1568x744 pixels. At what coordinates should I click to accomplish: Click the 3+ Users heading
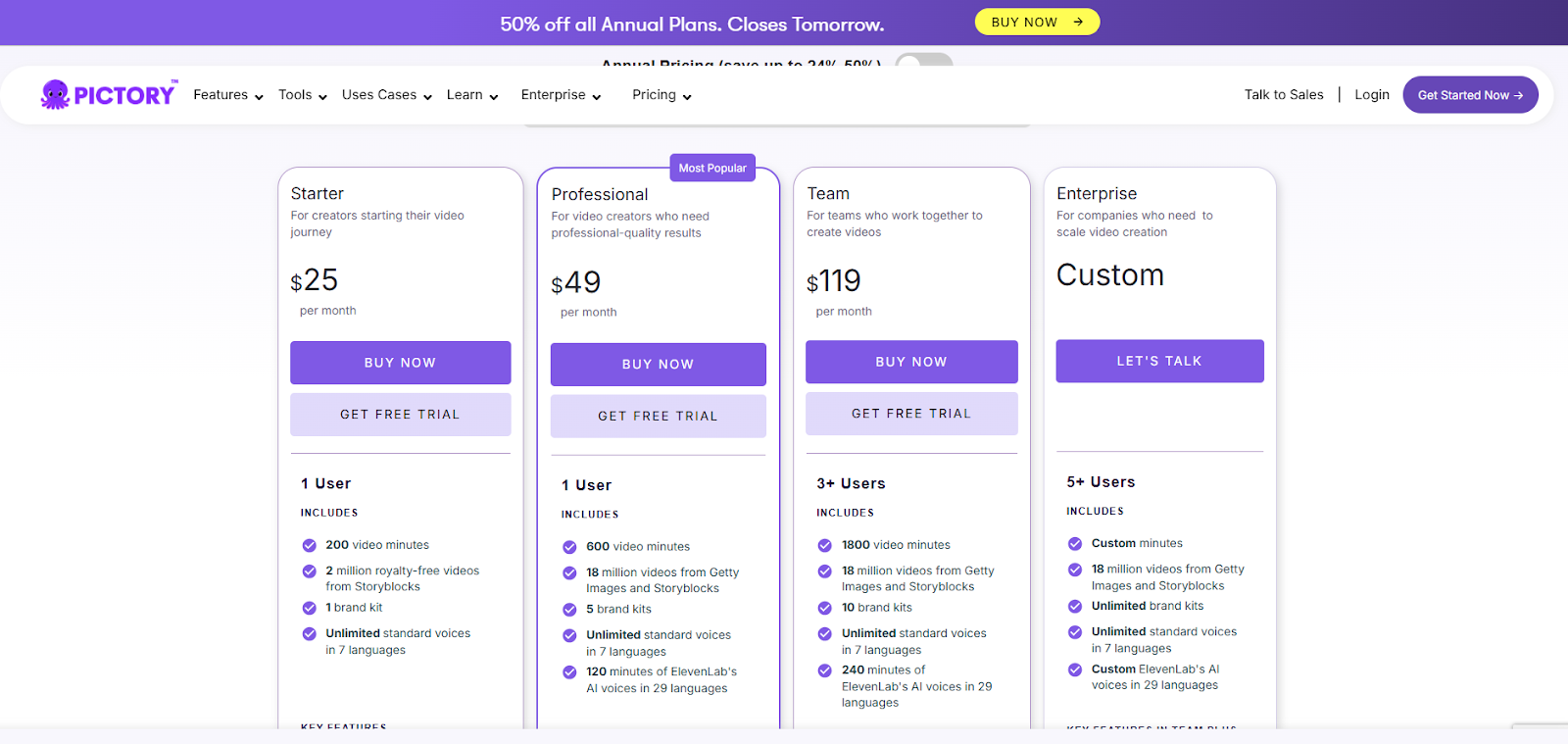tap(851, 483)
